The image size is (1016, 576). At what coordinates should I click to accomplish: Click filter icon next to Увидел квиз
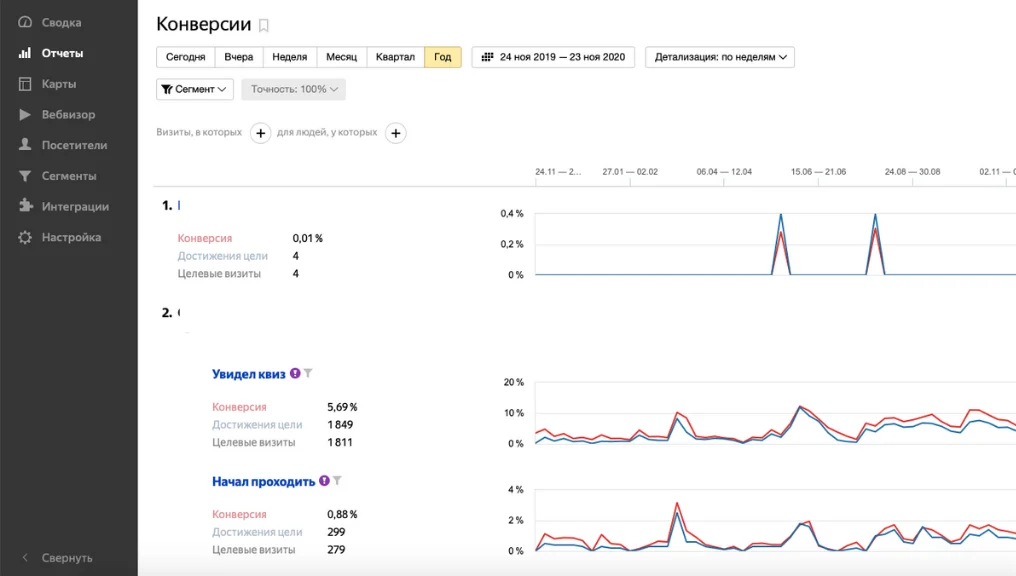click(x=308, y=373)
